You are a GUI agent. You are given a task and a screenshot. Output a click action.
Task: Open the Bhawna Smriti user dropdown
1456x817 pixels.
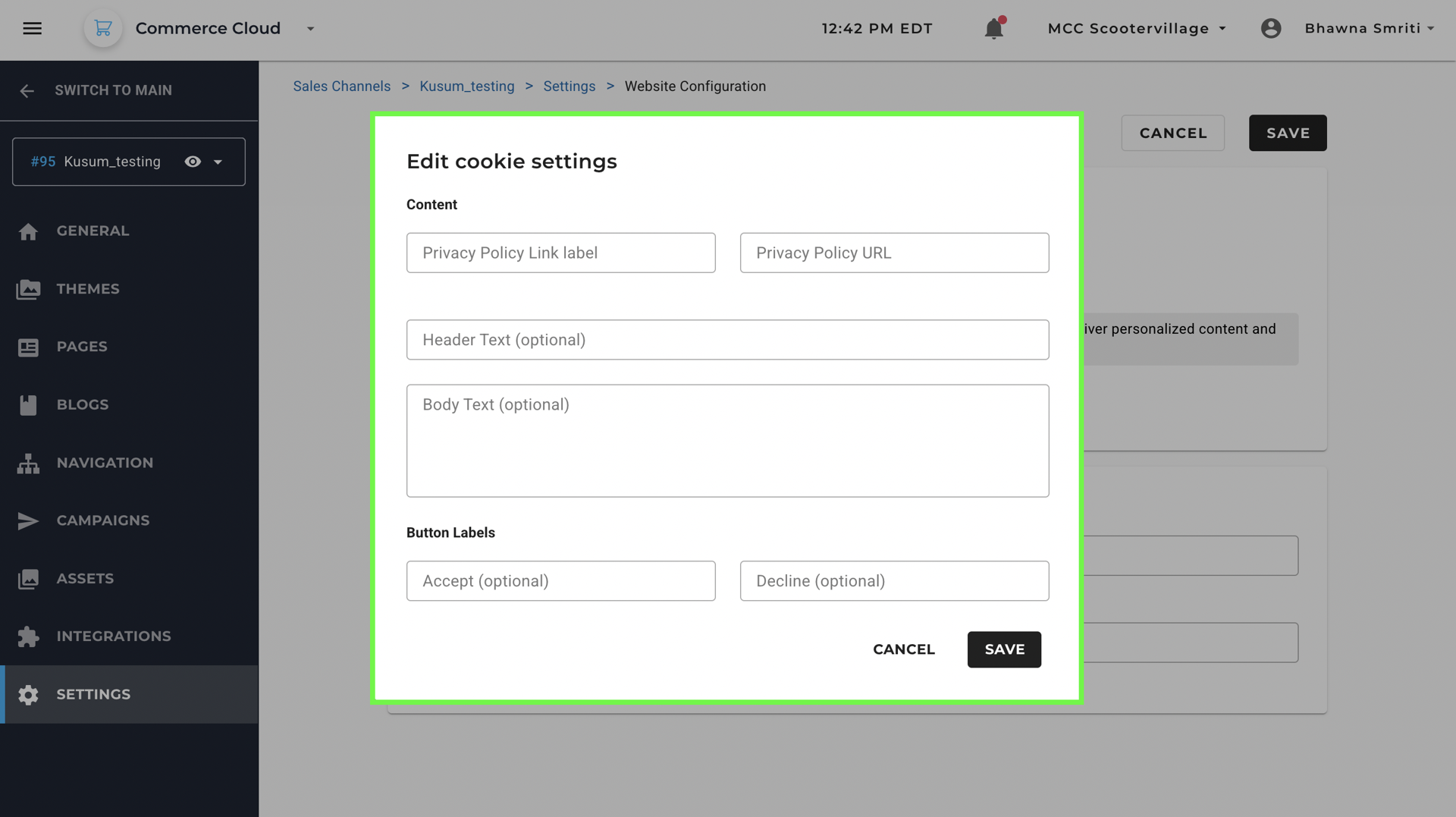pyautogui.click(x=1370, y=29)
